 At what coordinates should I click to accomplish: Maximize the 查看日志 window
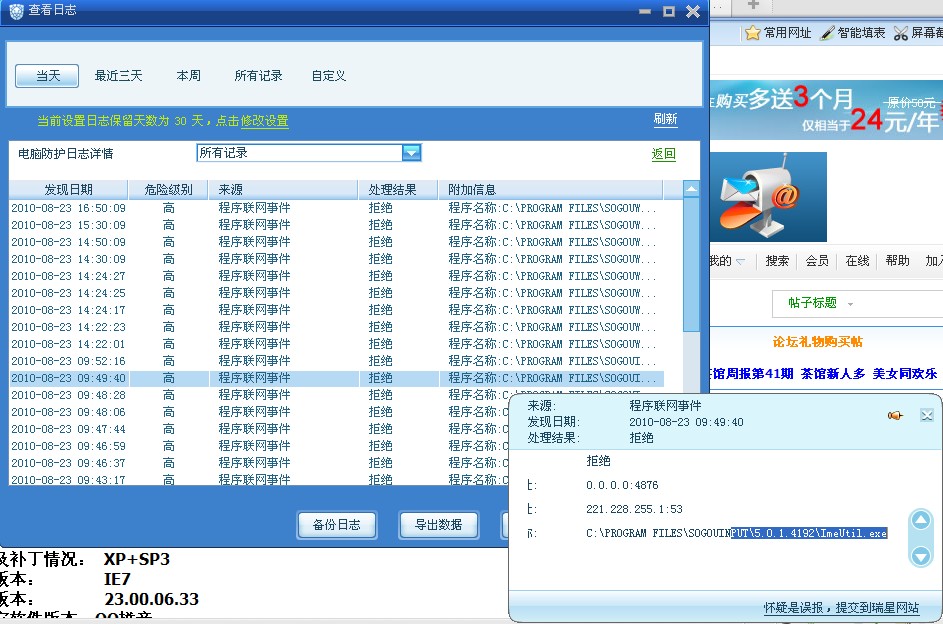pos(669,11)
